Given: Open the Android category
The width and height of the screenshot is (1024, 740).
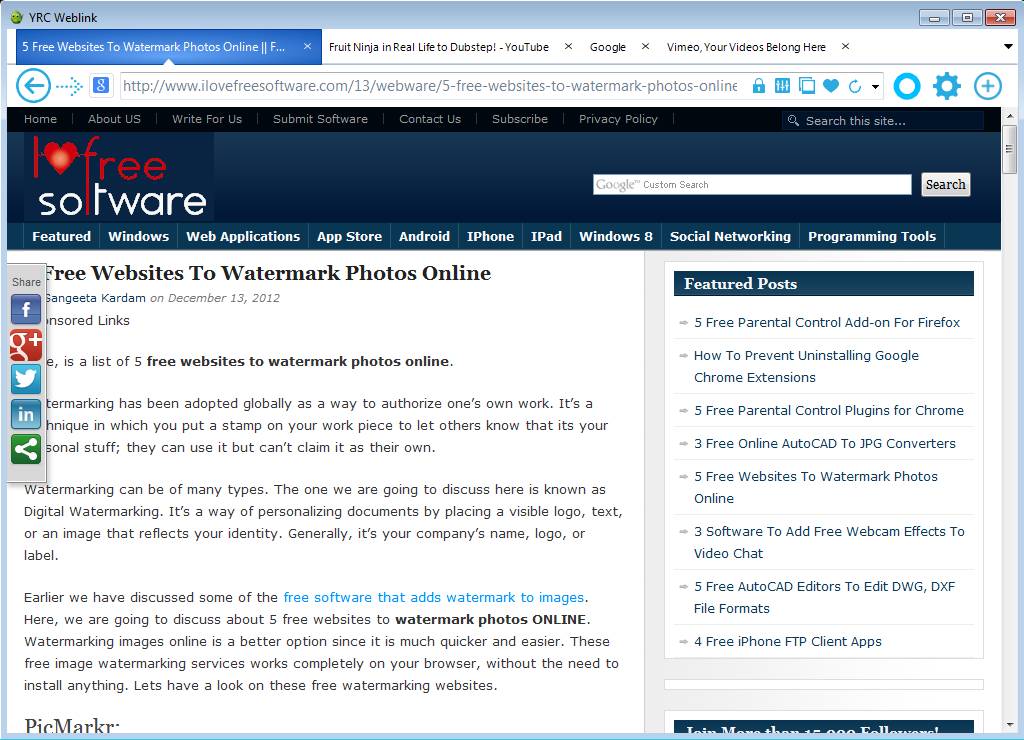Looking at the screenshot, I should pyautogui.click(x=424, y=236).
